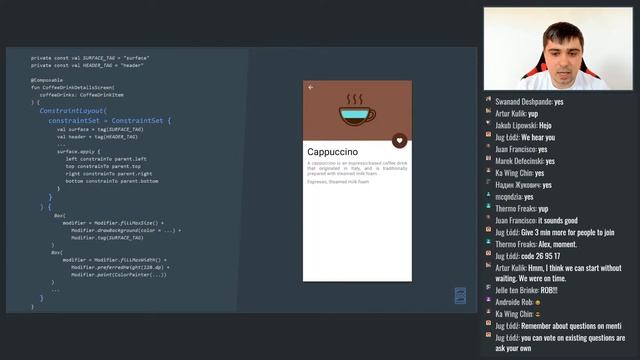Viewport: 640px width, 360px height.
Task: Click the "Jakub Lipowski: Hejo" chat message
Action: click(523, 126)
